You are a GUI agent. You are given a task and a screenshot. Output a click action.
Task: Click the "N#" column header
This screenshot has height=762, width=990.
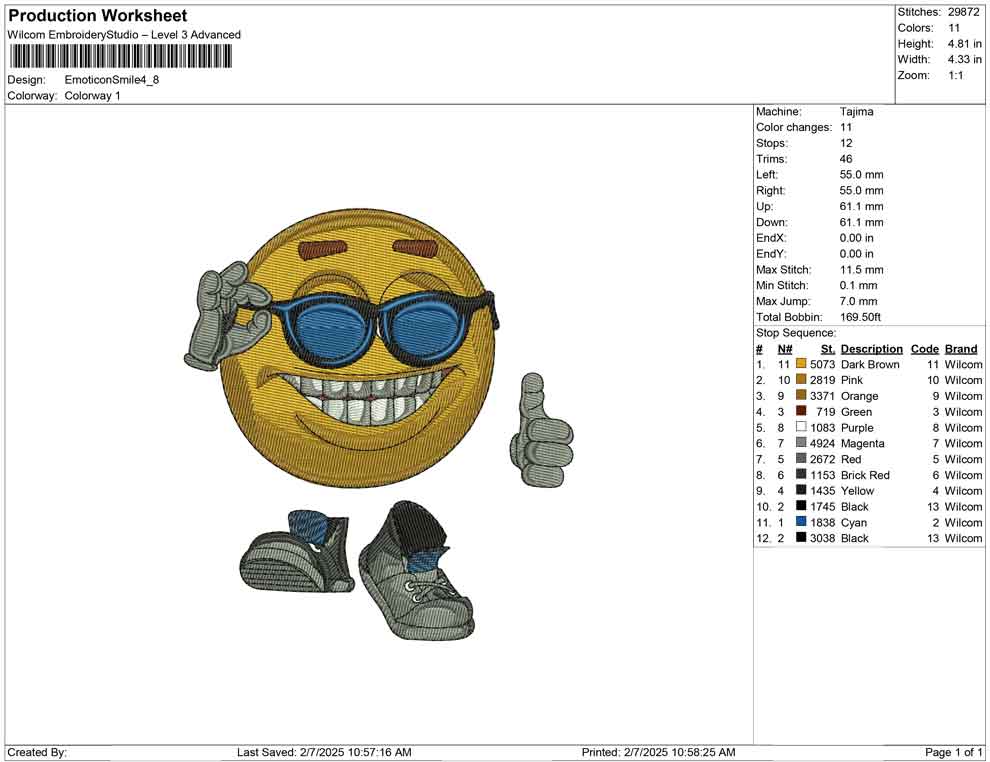click(785, 349)
